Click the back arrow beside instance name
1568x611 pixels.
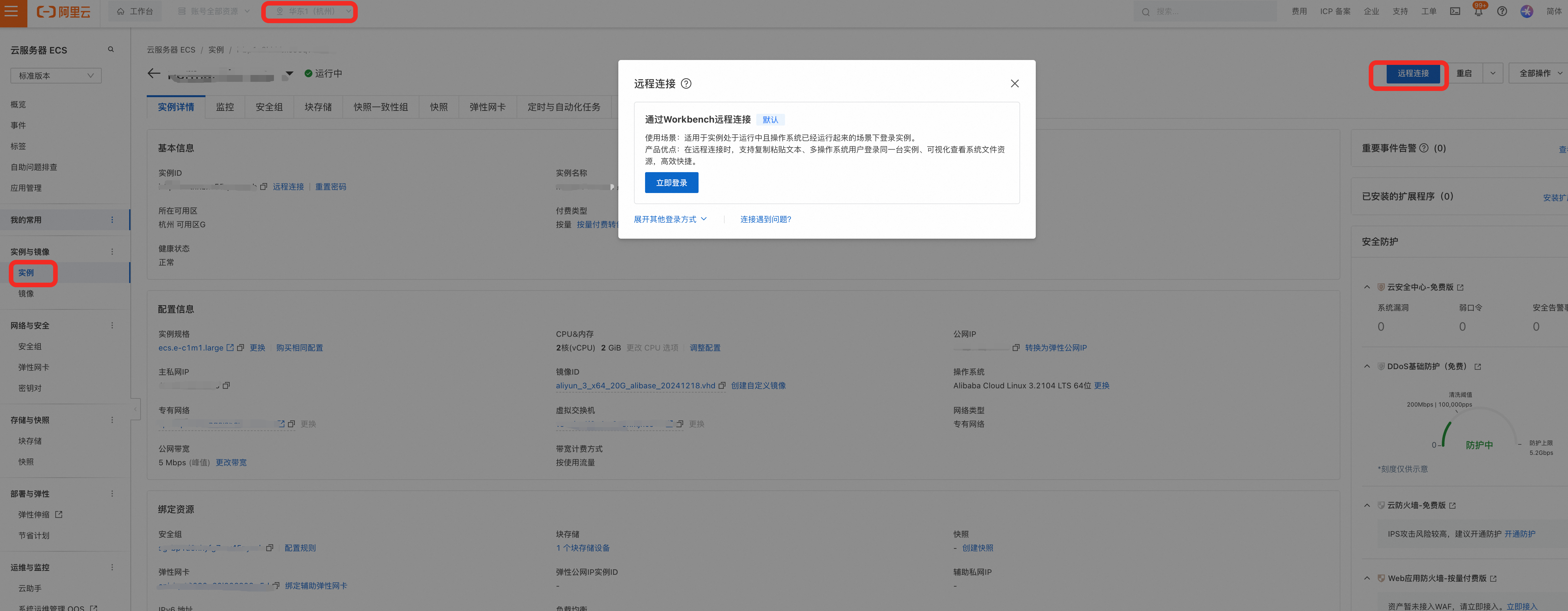pos(154,74)
